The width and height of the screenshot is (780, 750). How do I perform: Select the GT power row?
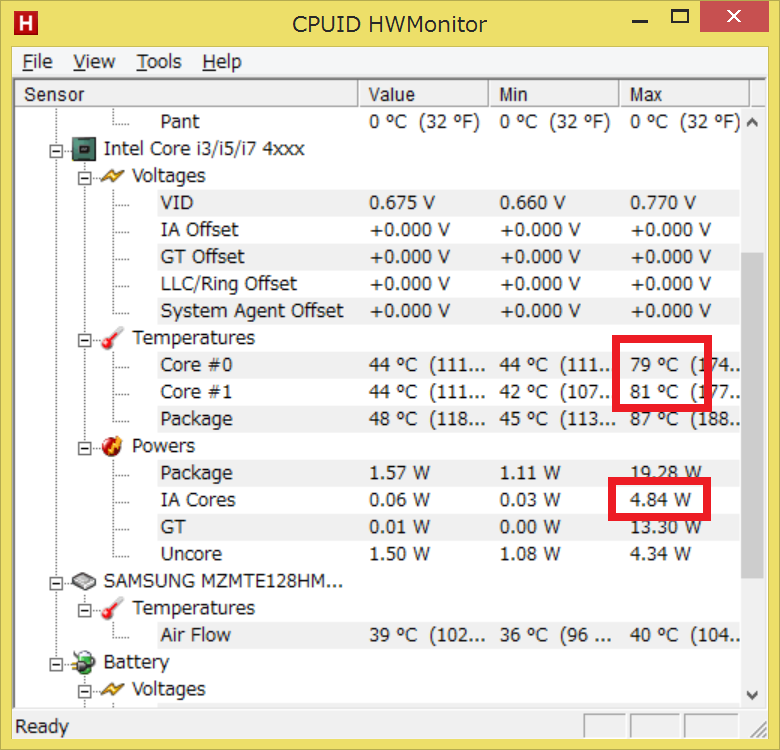tap(449, 527)
